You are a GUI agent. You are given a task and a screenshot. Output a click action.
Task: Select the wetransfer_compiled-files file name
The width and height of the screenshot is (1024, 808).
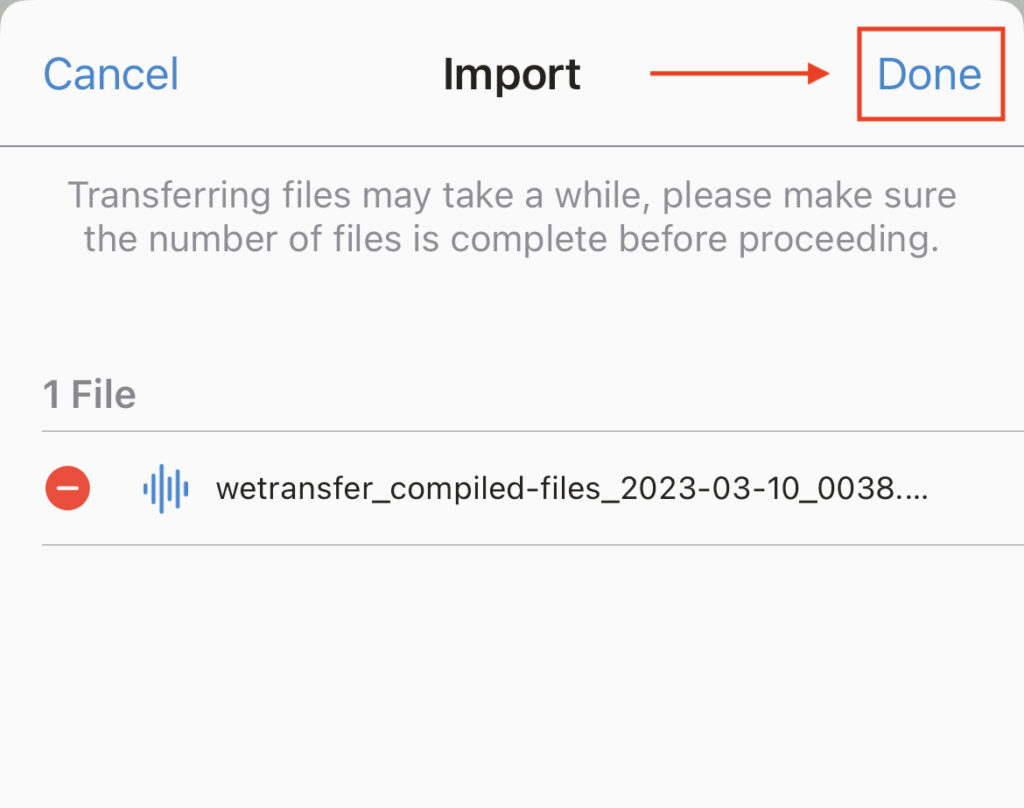571,488
